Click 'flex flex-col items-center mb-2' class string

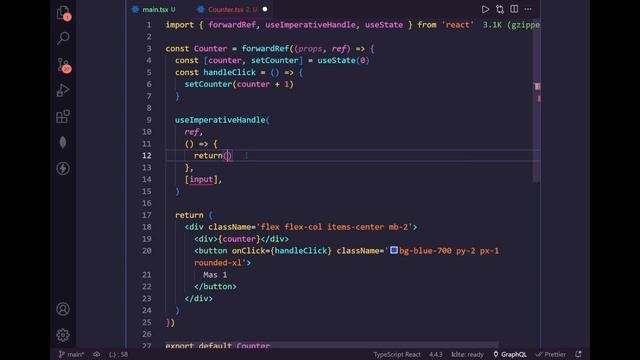point(334,227)
